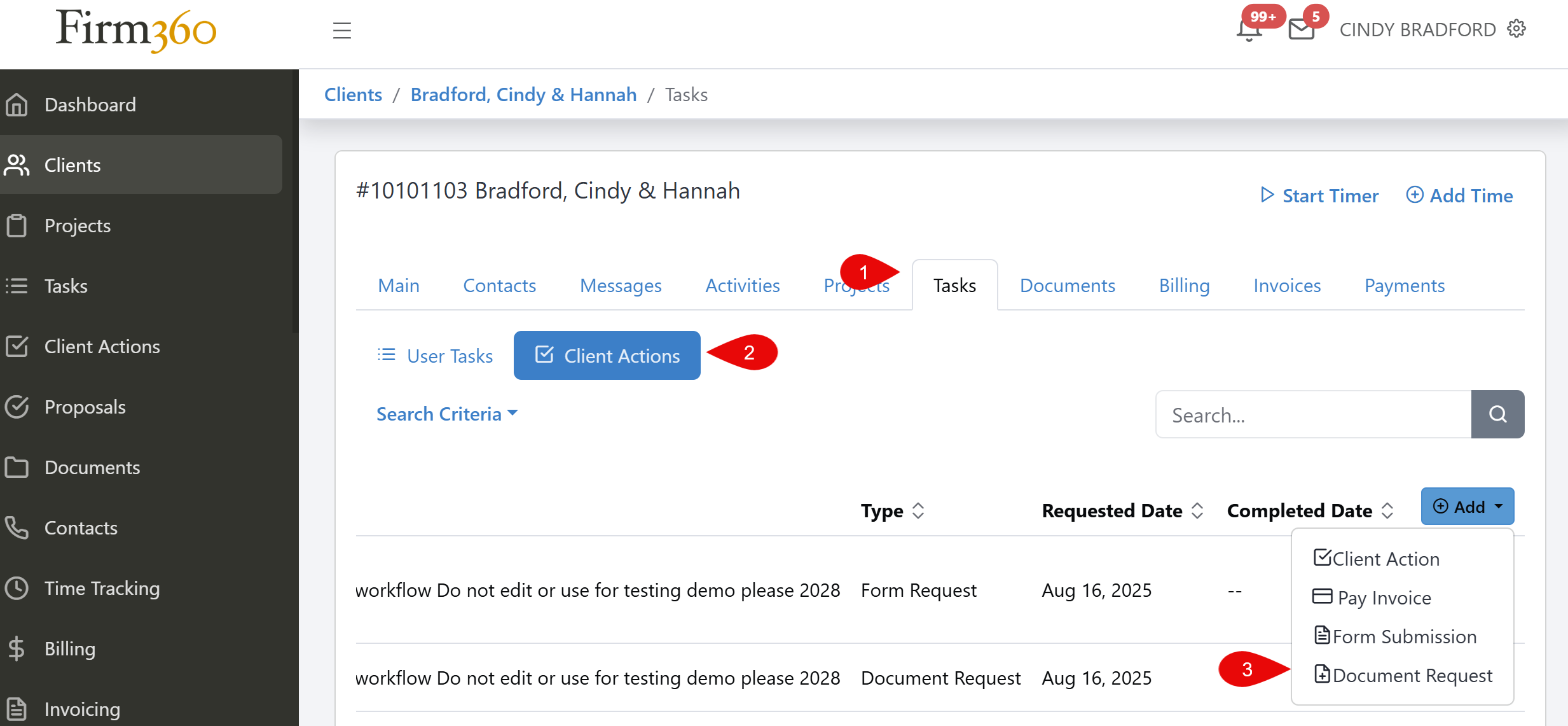Collapse the sidebar with the hamburger toggle

pos(341,30)
